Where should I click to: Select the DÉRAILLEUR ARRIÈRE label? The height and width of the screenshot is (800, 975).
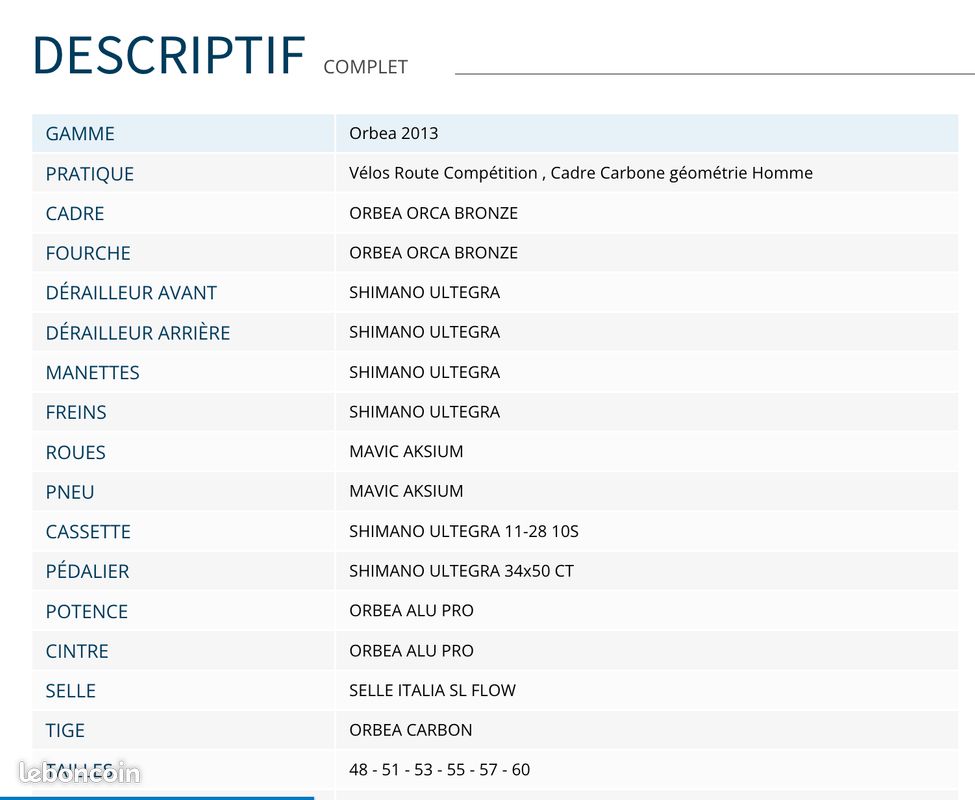[x=138, y=333]
